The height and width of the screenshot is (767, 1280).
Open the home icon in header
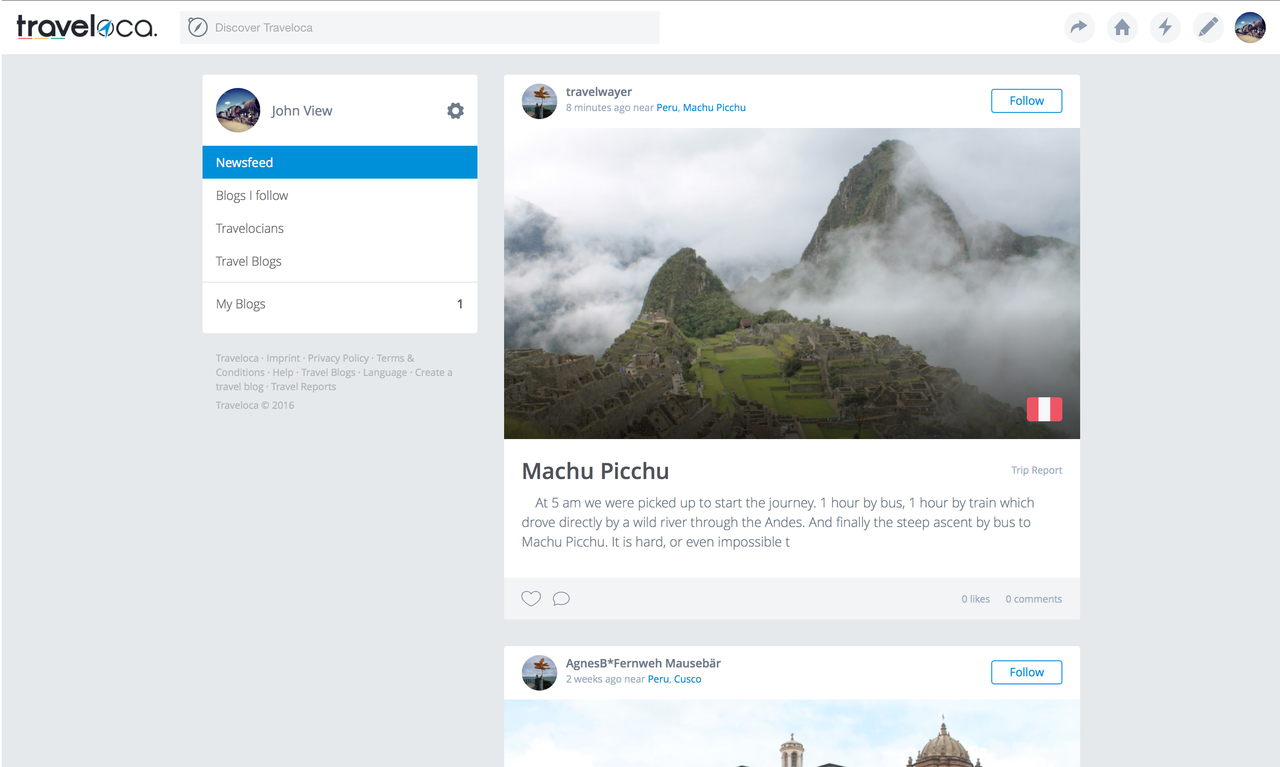pos(1122,27)
